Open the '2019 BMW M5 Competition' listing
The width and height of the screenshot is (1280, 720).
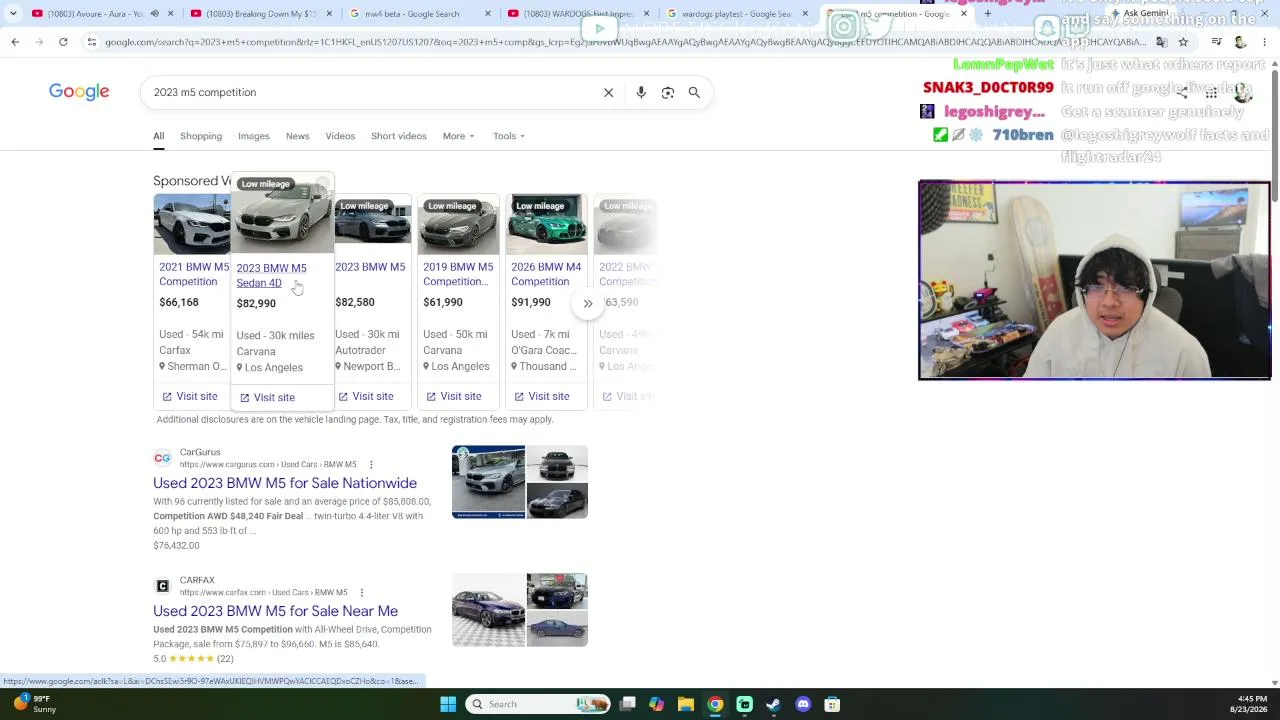[458, 274]
